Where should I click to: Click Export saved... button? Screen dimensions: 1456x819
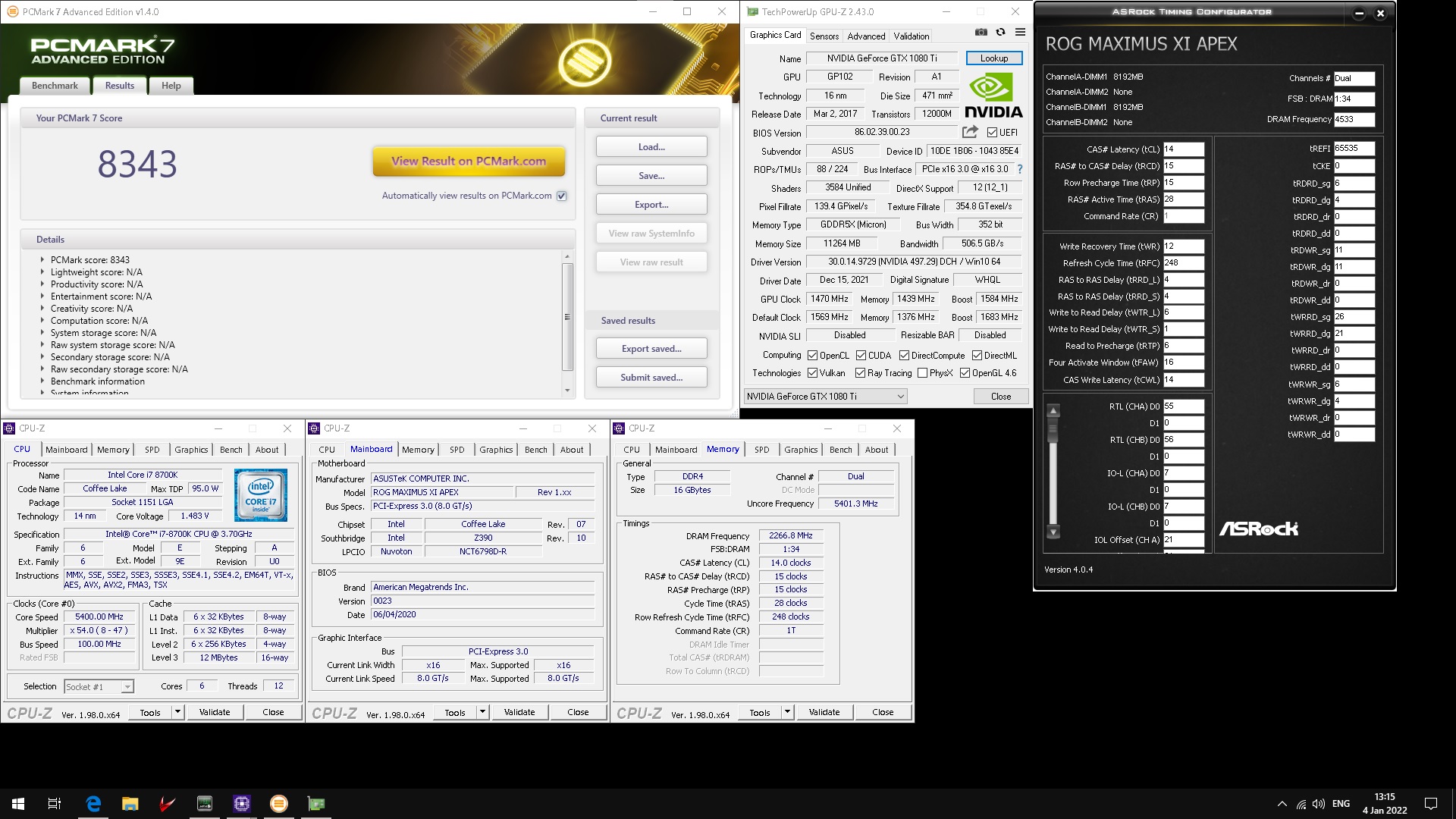pos(651,349)
